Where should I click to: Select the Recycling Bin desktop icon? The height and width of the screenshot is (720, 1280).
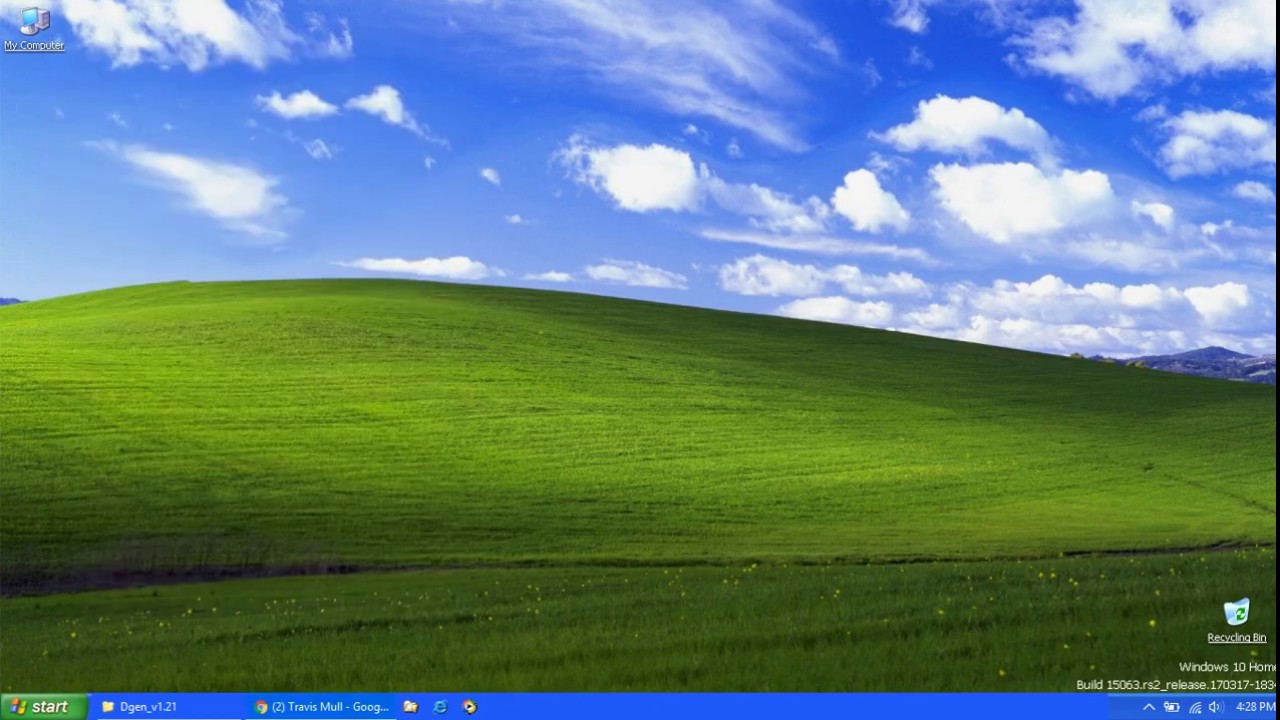(1236, 621)
